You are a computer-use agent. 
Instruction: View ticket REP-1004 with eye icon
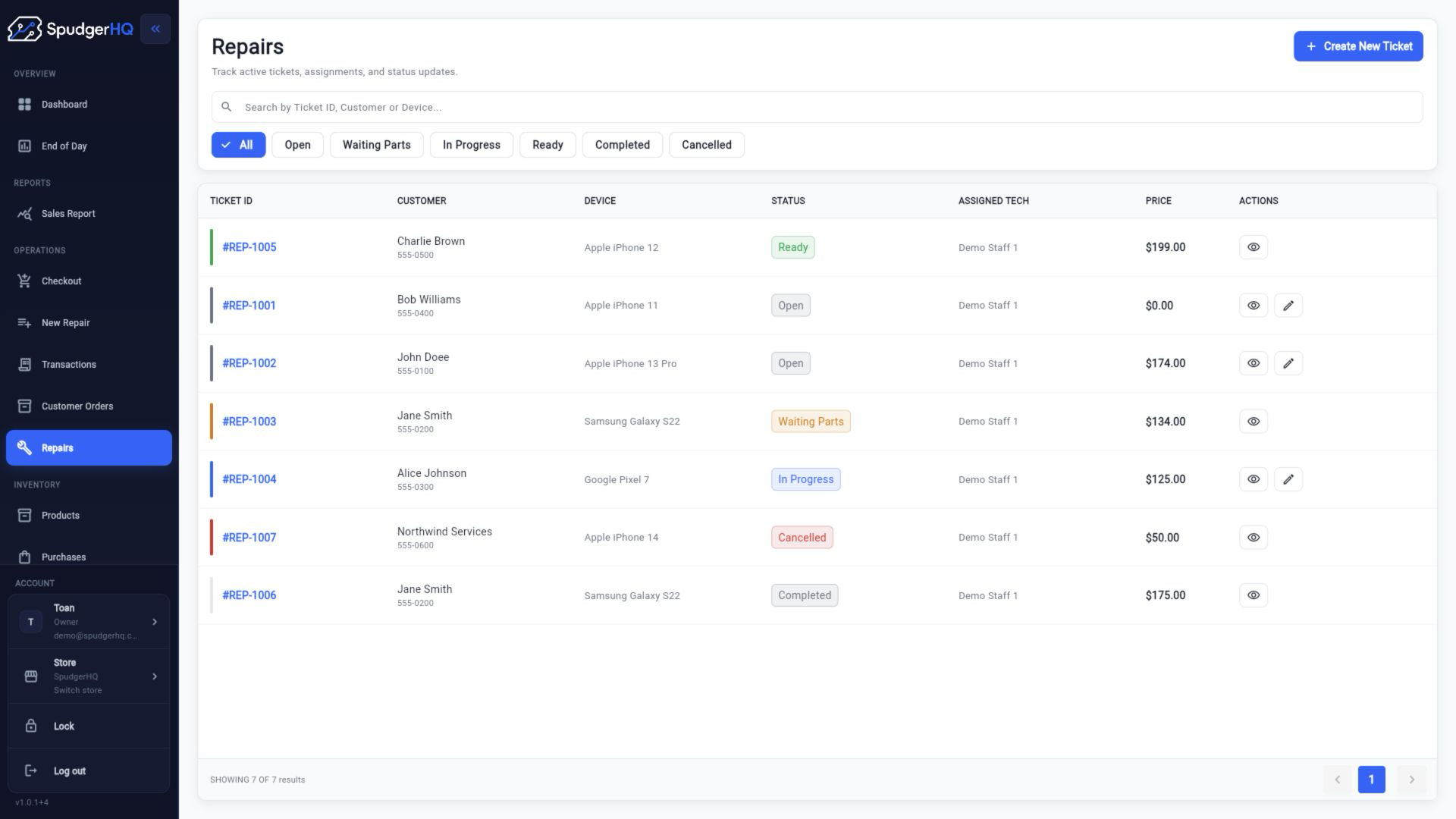tap(1253, 479)
